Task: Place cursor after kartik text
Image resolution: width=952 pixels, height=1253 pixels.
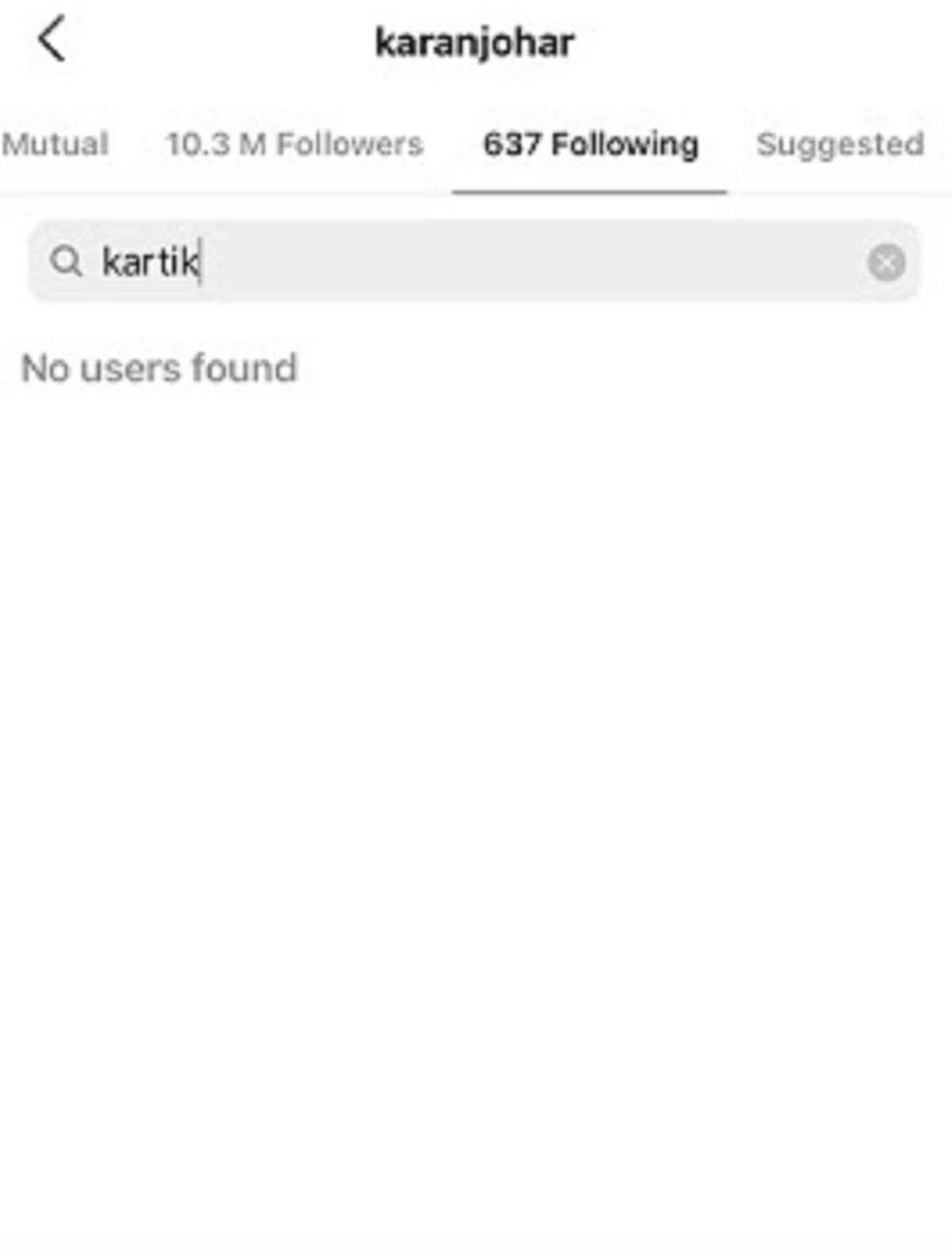Action: (202, 262)
